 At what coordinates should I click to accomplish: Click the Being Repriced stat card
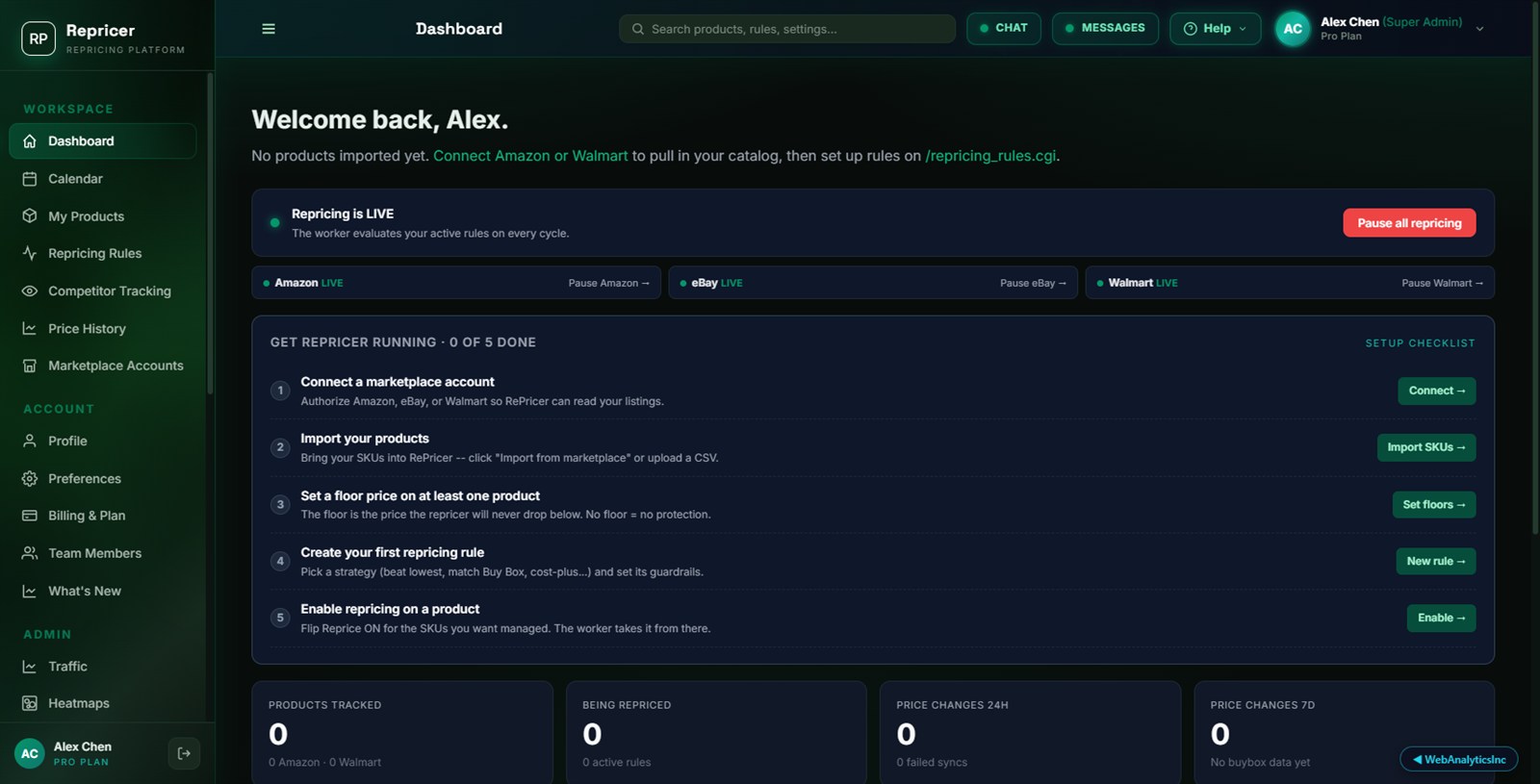(x=716, y=733)
